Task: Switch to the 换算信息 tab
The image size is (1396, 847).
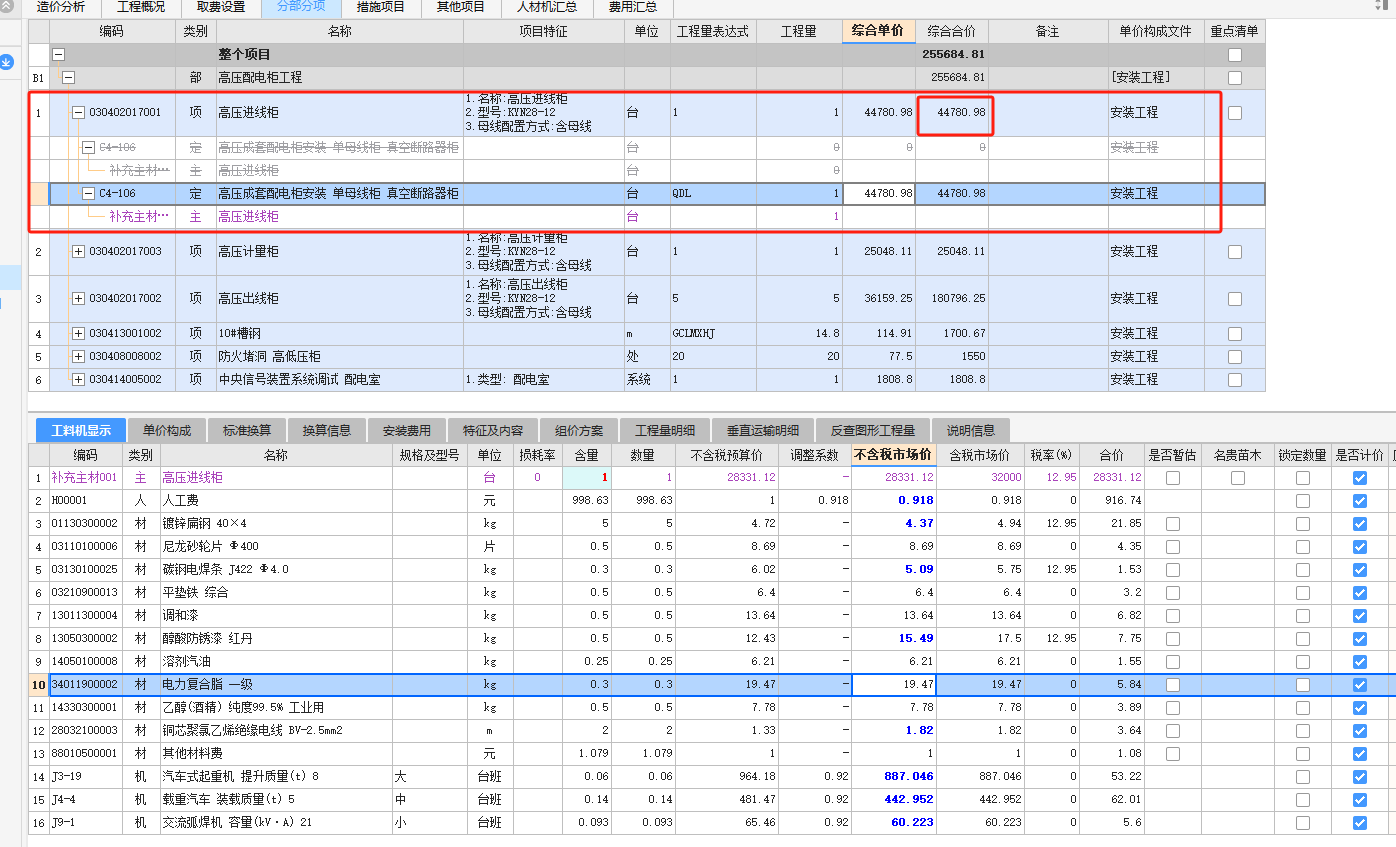Action: click(x=326, y=431)
